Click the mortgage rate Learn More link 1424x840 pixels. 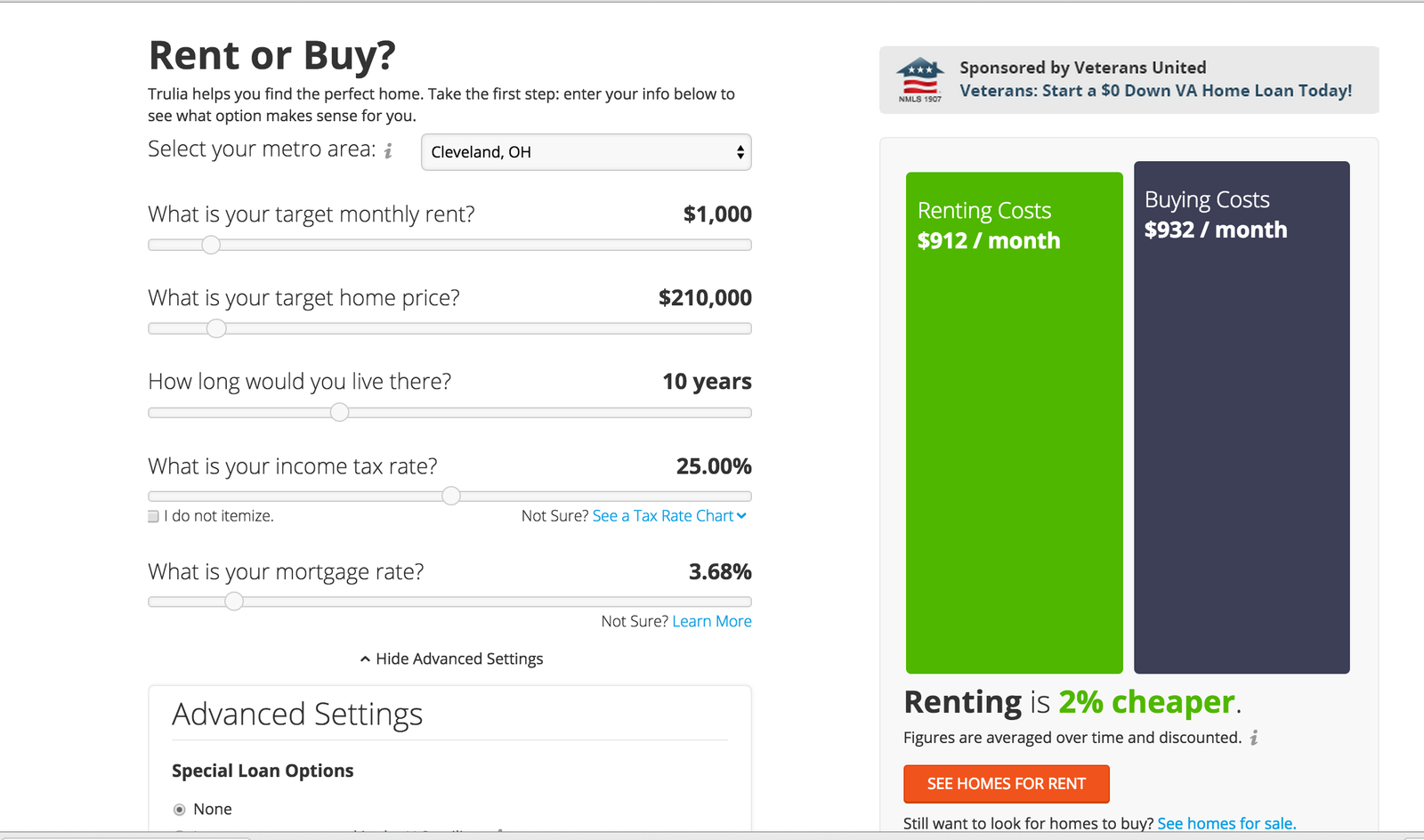tap(712, 621)
